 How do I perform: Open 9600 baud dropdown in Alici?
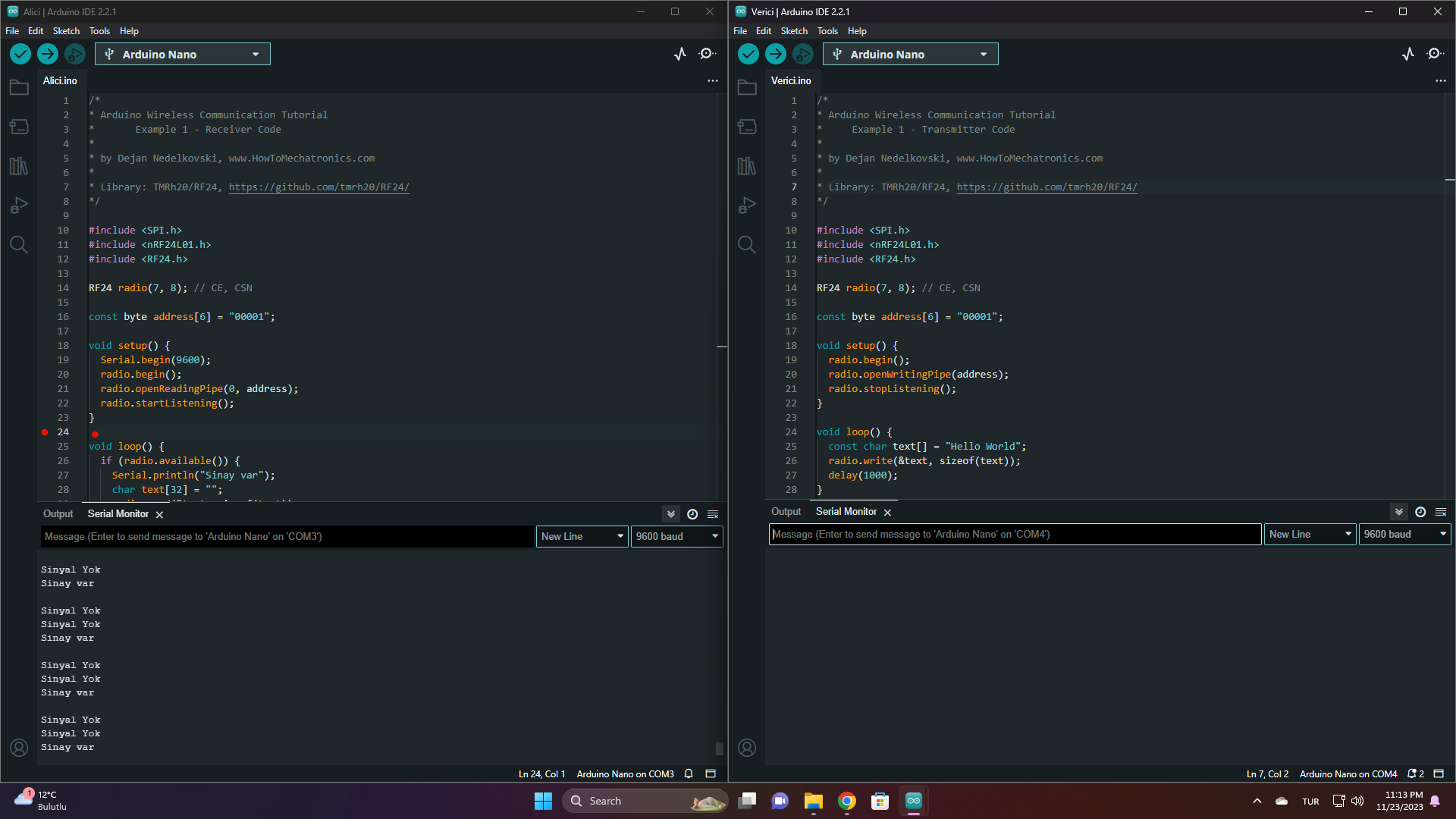click(x=676, y=536)
